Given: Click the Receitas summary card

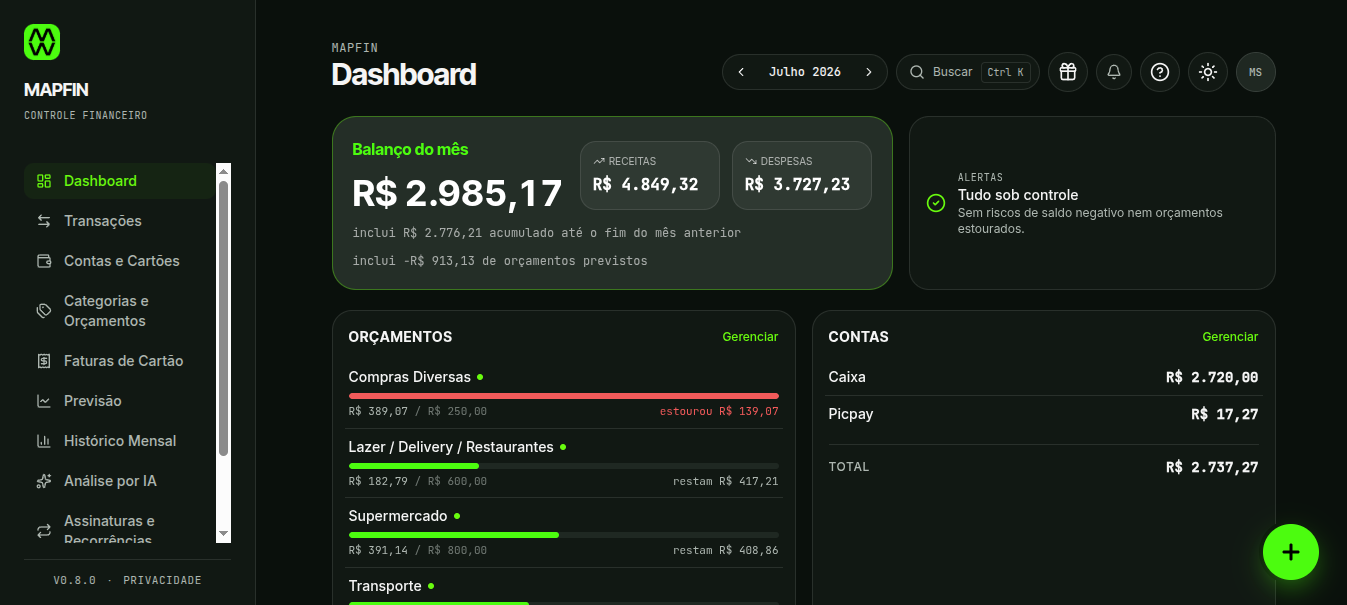Looking at the screenshot, I should [x=650, y=175].
